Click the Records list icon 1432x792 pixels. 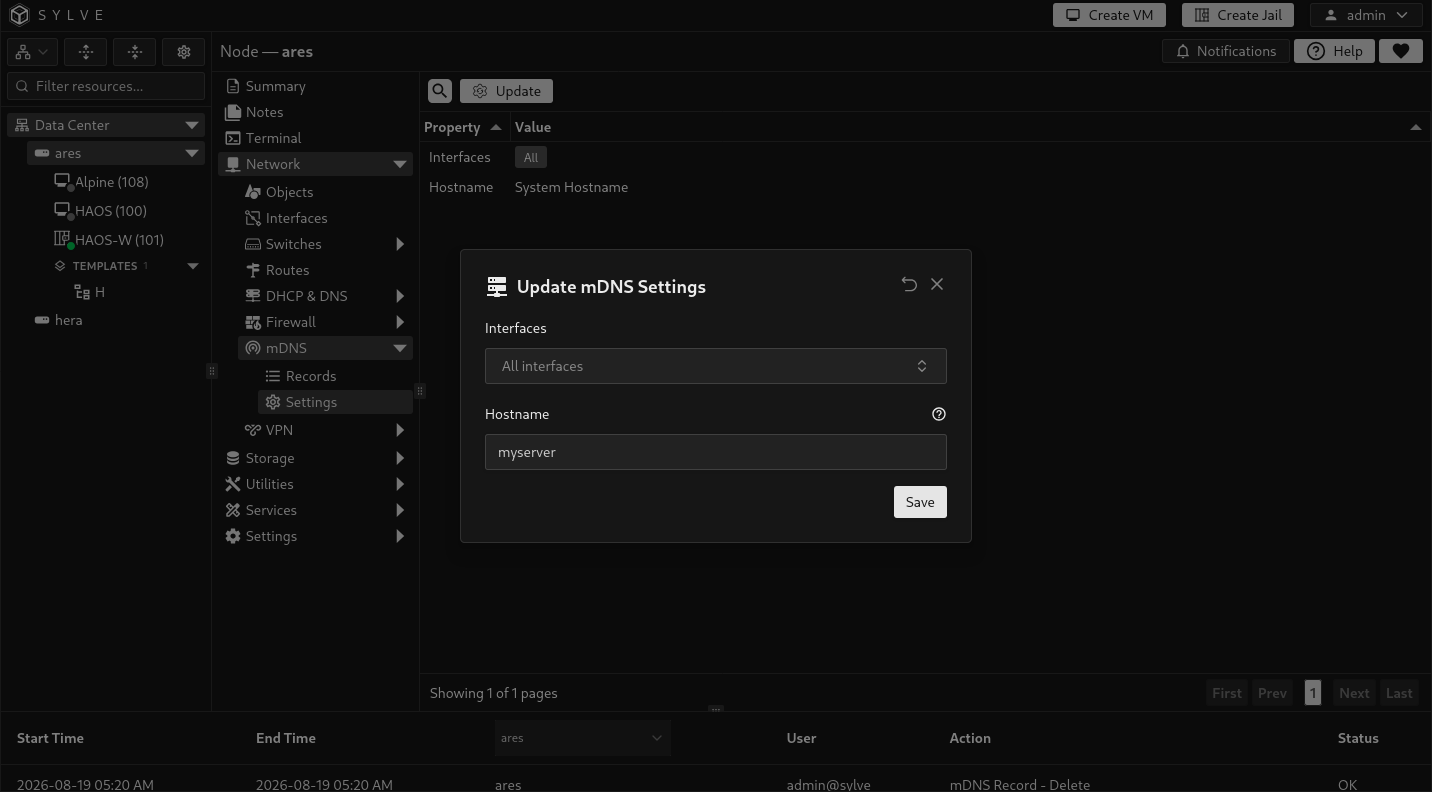273,376
